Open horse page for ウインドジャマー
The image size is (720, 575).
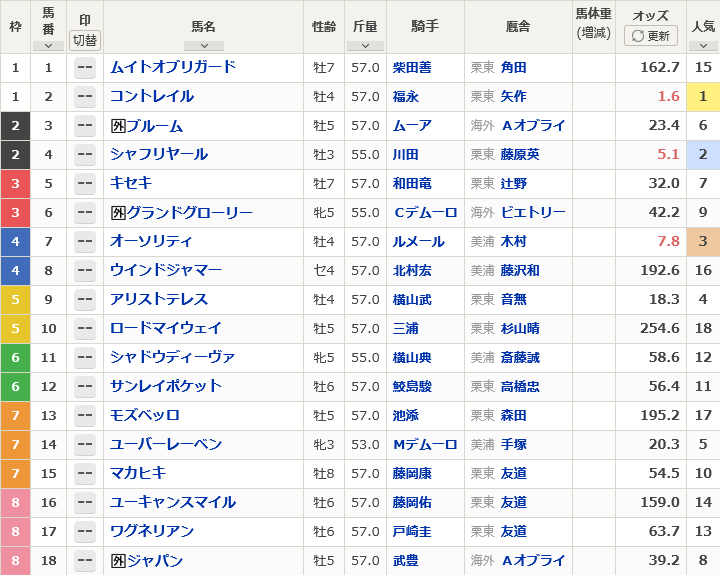166,270
